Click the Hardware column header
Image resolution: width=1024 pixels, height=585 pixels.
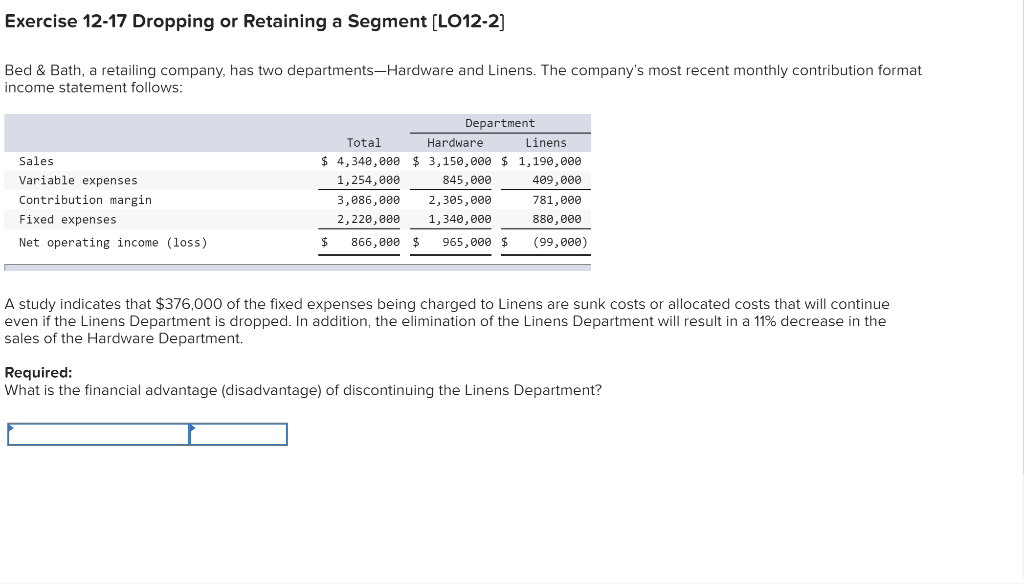coord(455,142)
